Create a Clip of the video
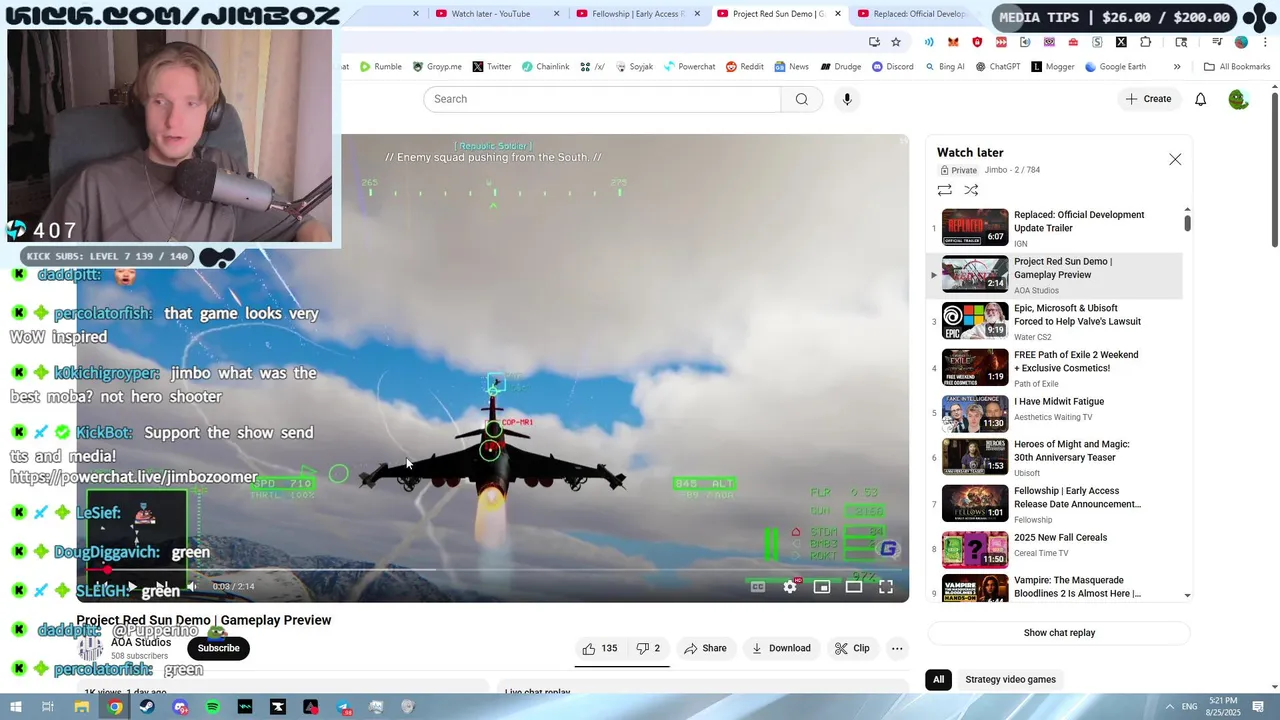The width and height of the screenshot is (1280, 720). tap(852, 648)
